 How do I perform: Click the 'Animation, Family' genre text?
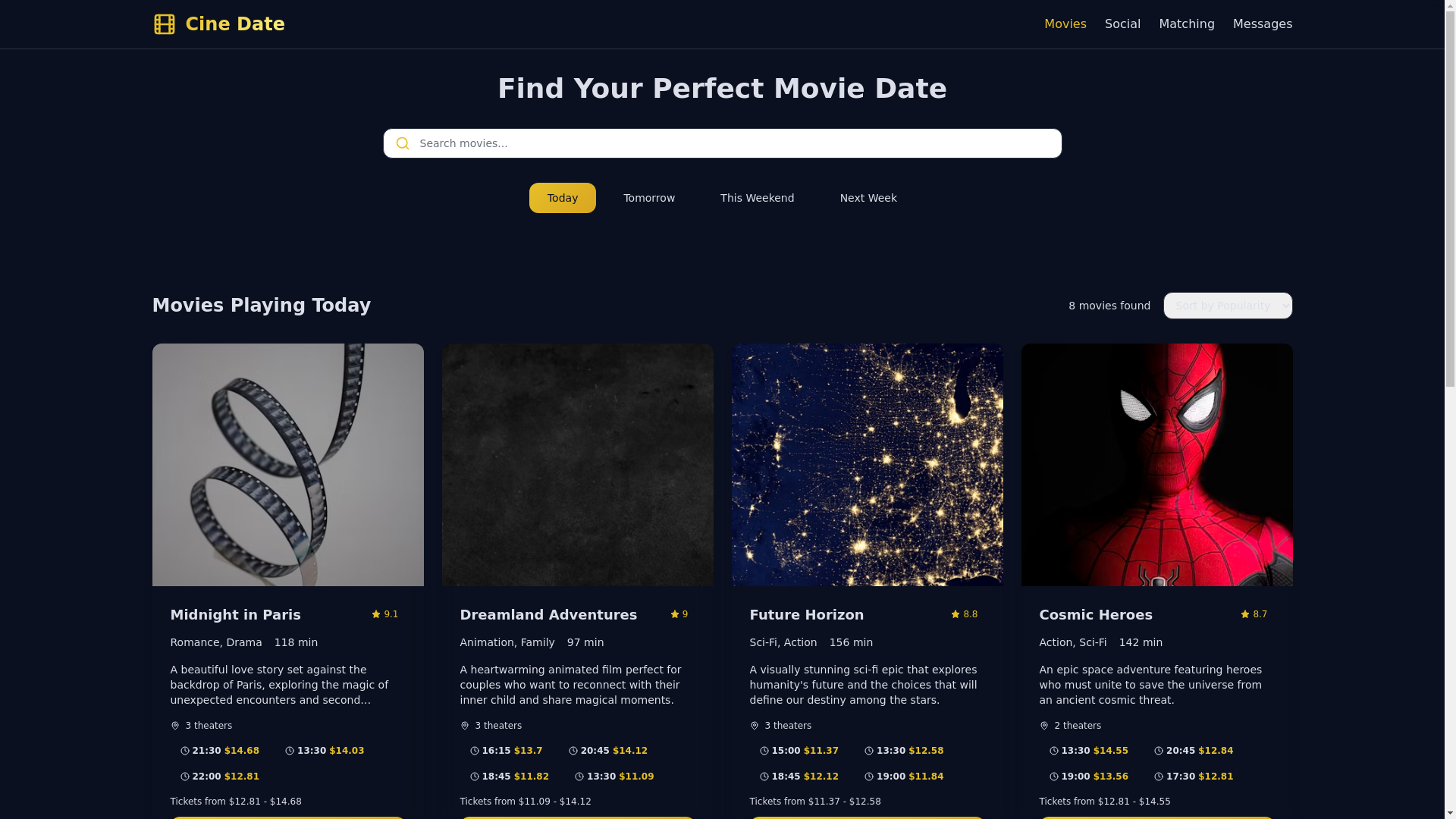click(x=507, y=642)
